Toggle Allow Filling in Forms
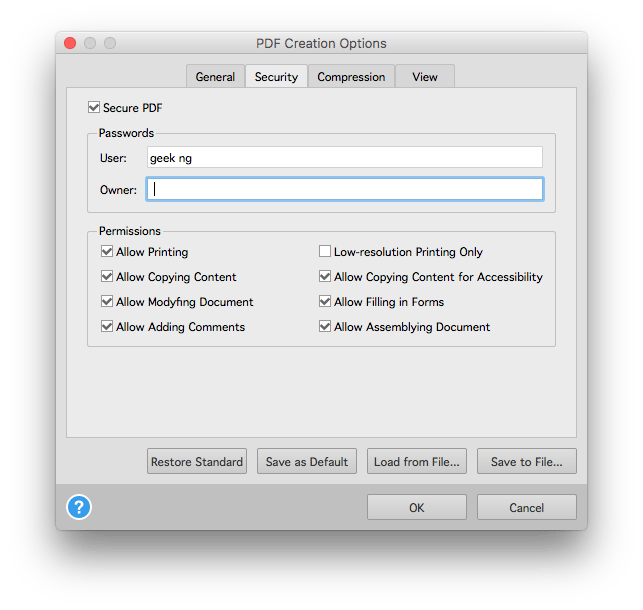The image size is (643, 610). 325,301
